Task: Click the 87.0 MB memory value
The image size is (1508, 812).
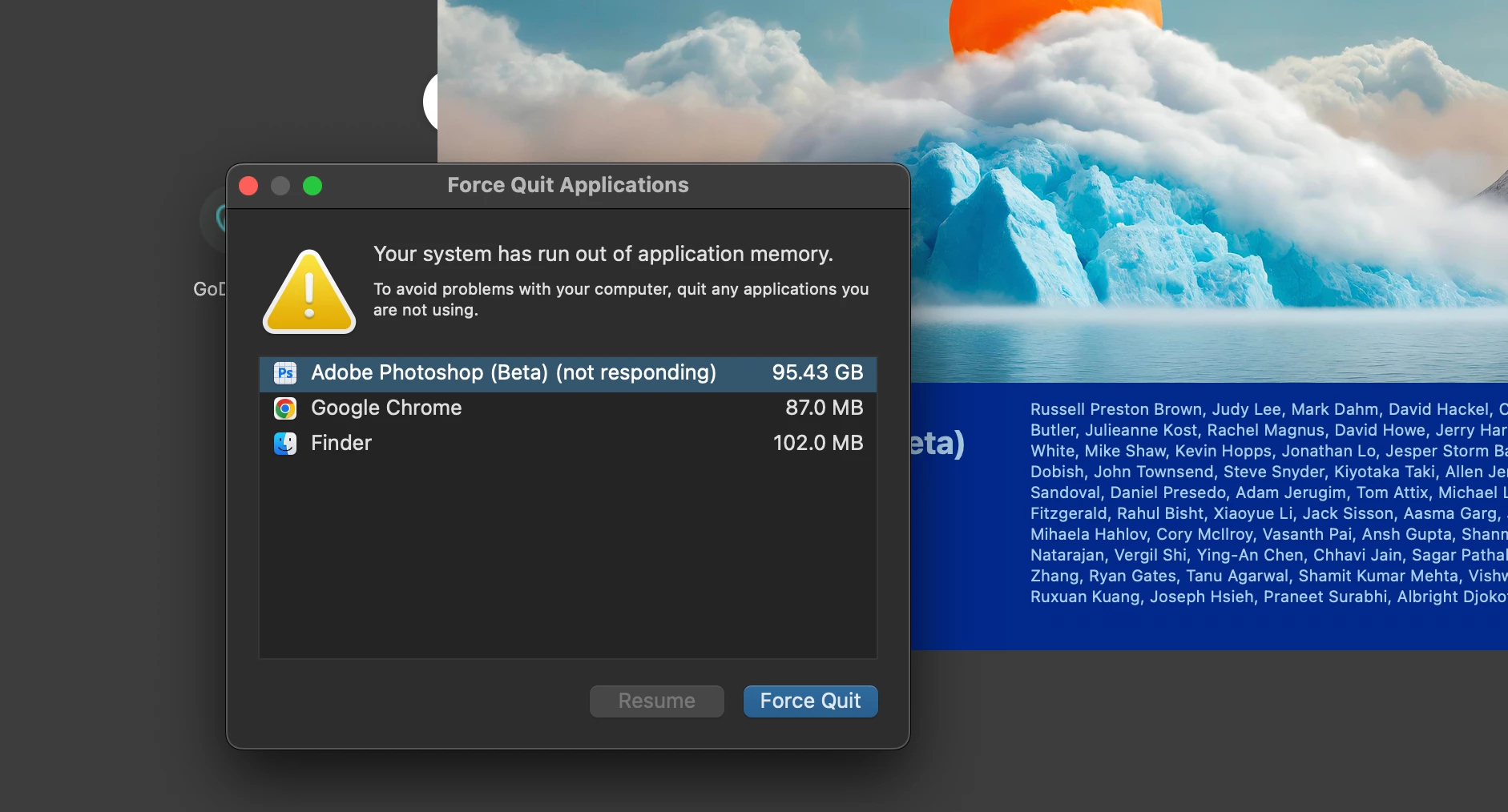Action: point(824,408)
